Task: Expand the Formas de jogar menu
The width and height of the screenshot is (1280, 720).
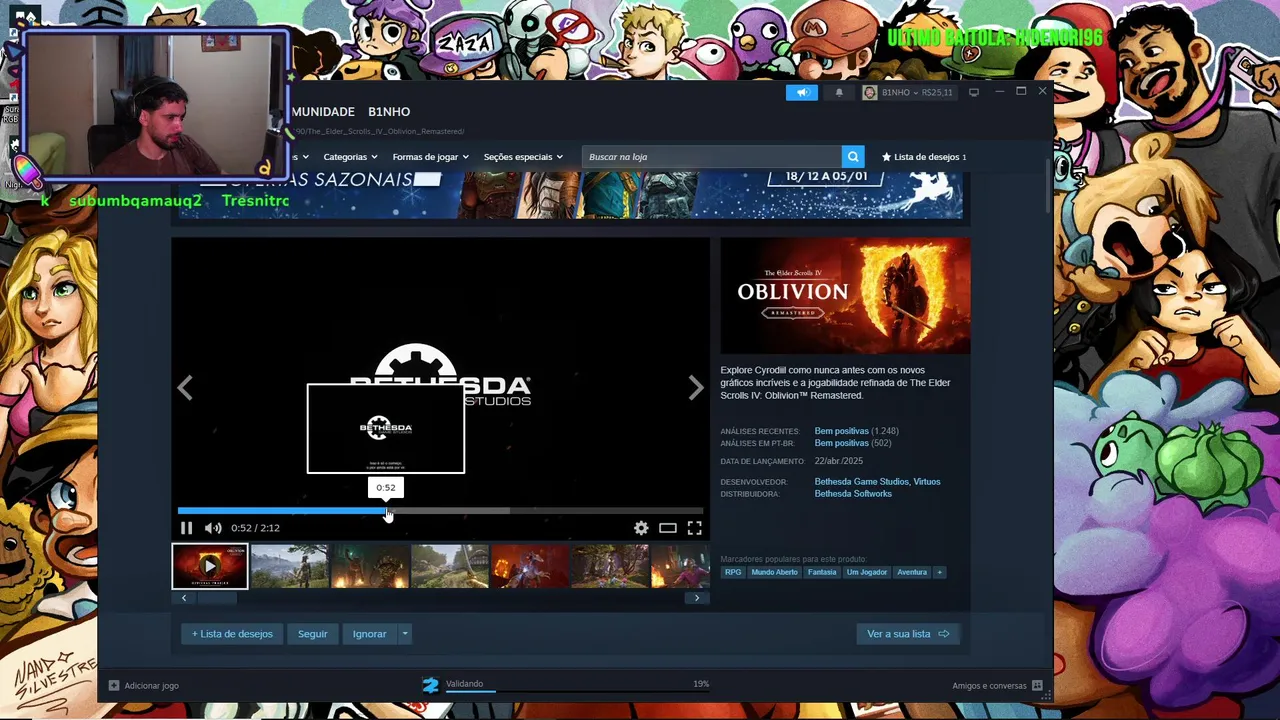Action: pyautogui.click(x=430, y=157)
